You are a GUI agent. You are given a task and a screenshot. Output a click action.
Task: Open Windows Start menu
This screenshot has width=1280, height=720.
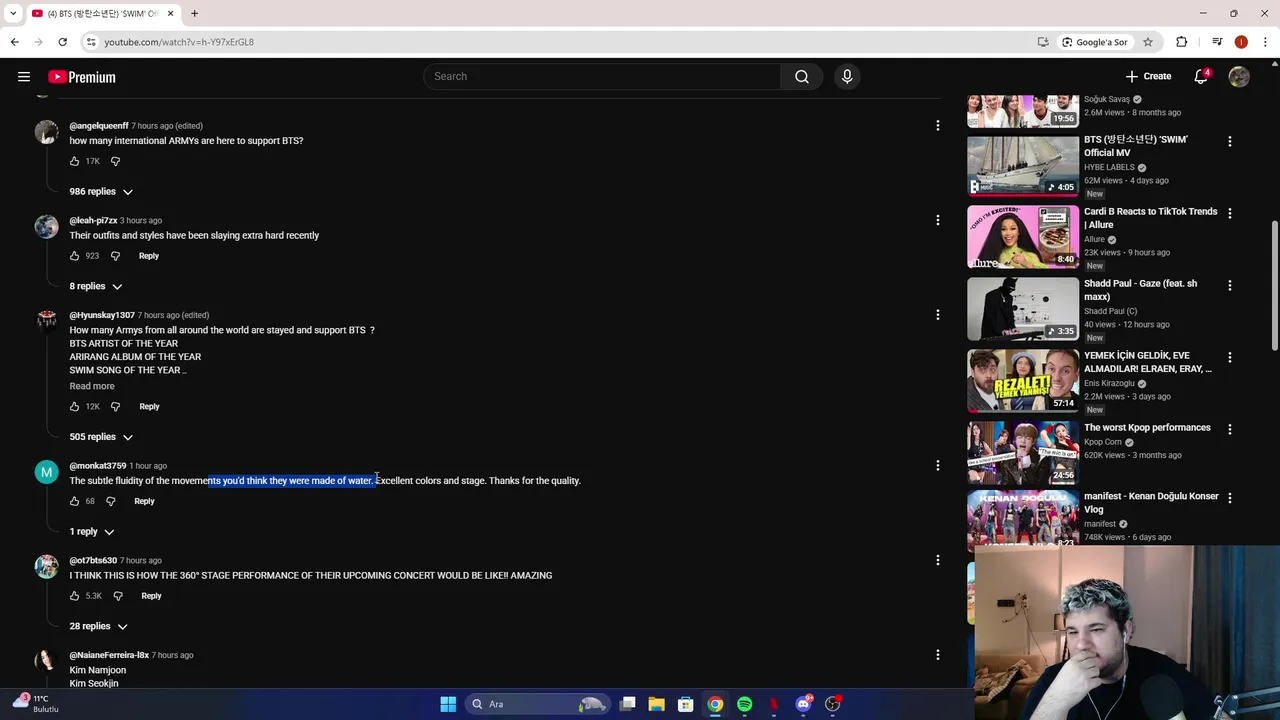[x=448, y=704]
